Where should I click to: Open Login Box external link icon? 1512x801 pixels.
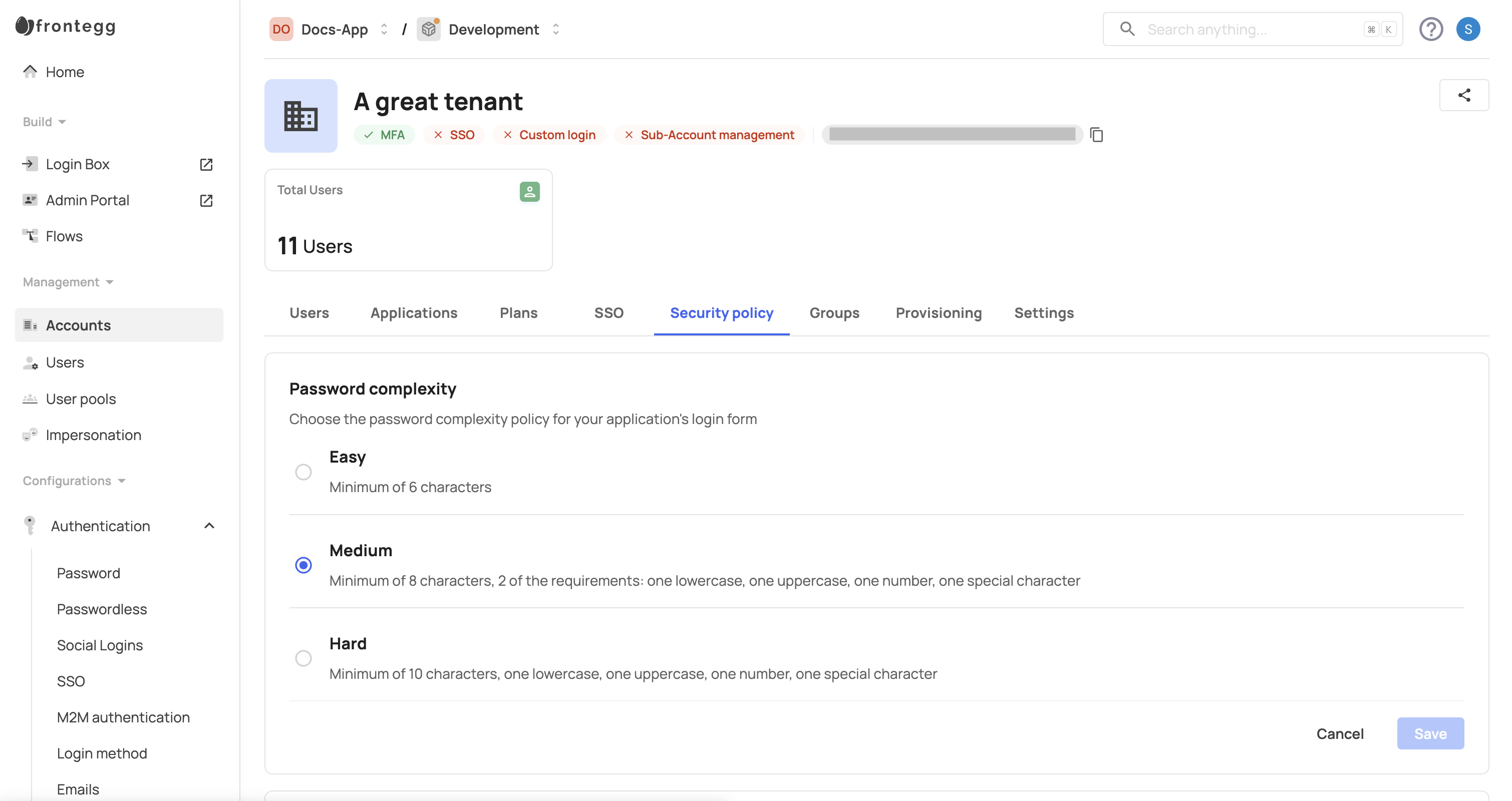[x=206, y=164]
